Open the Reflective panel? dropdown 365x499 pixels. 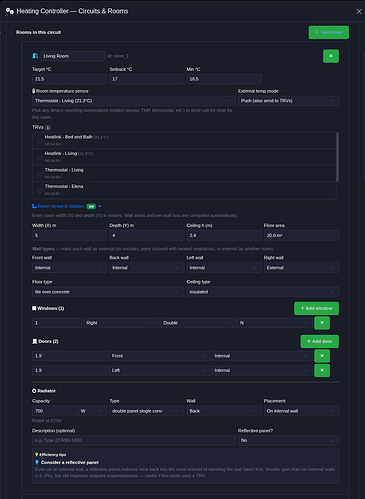(x=288, y=440)
